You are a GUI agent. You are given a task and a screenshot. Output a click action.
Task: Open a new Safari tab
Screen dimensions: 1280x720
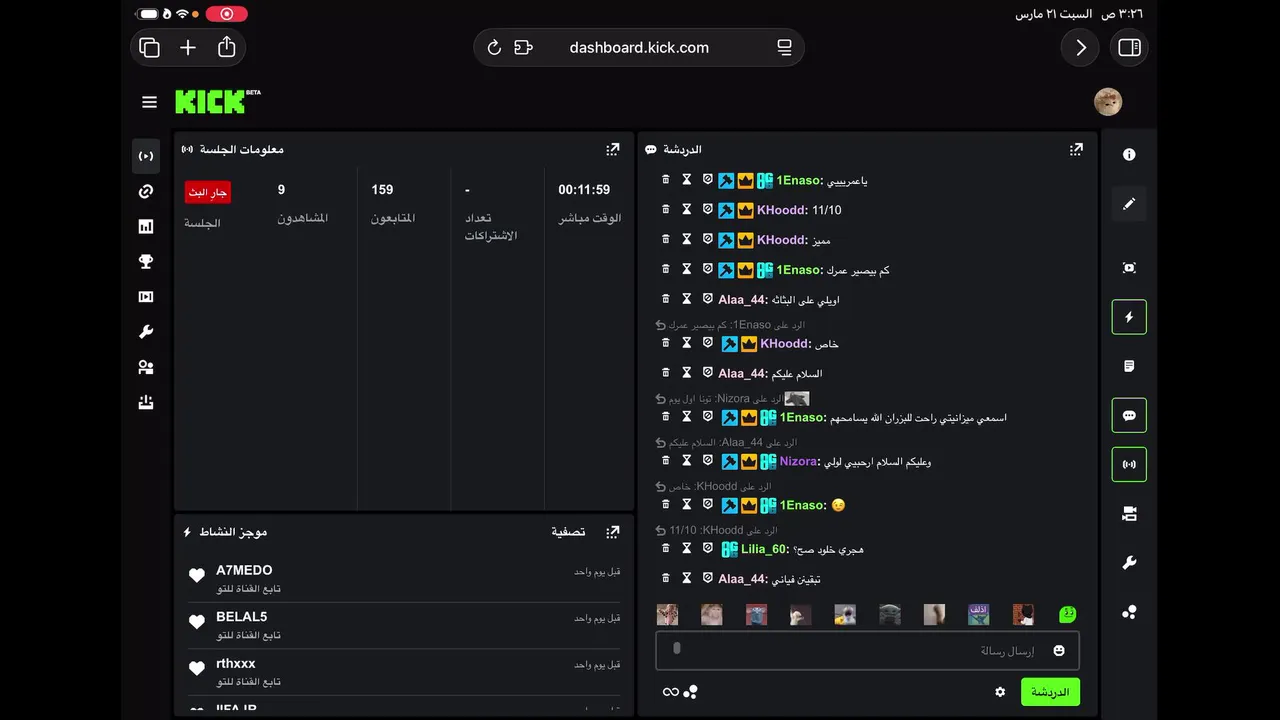pos(188,47)
